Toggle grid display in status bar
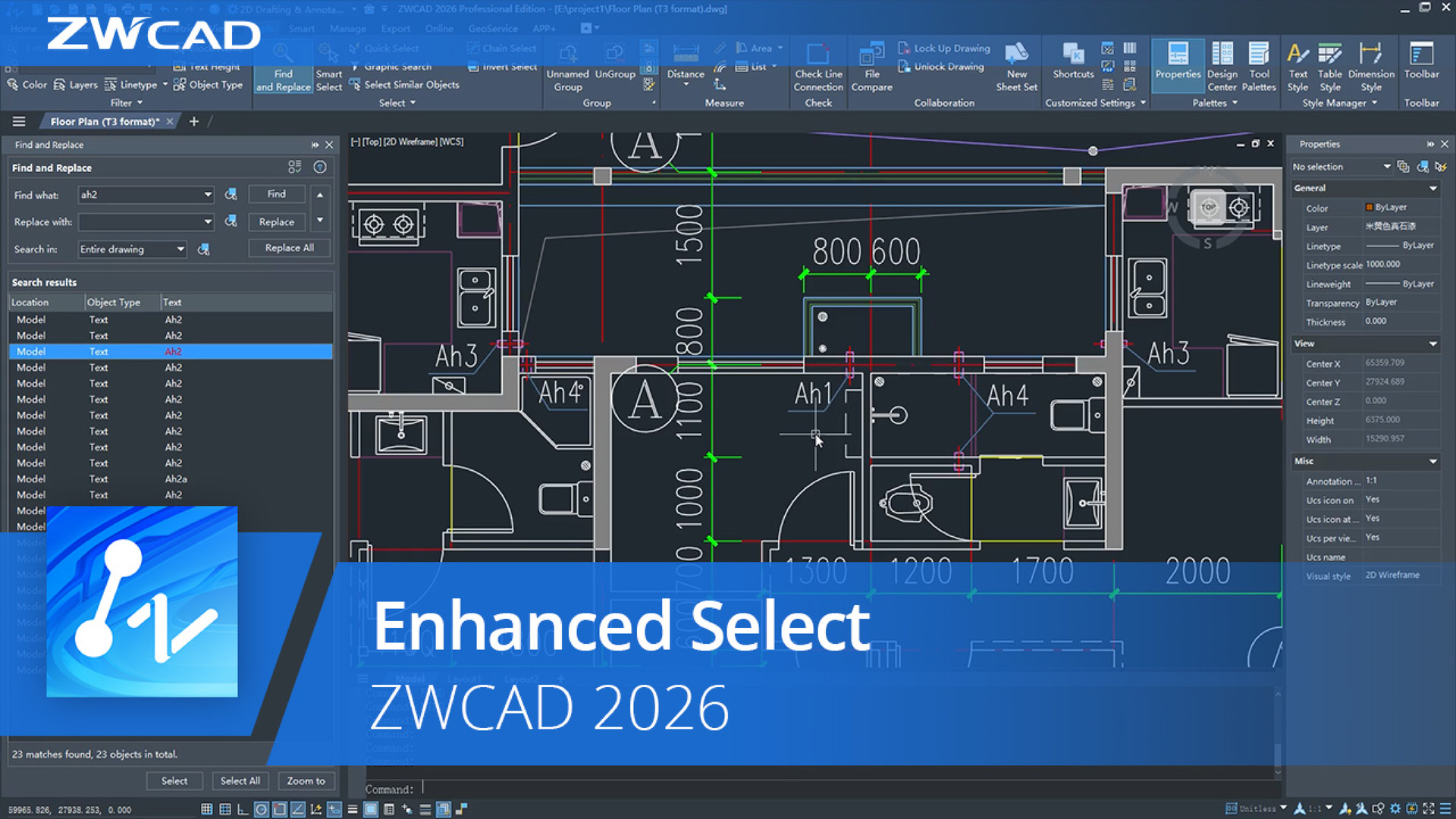This screenshot has height=819, width=1456. tap(206, 809)
